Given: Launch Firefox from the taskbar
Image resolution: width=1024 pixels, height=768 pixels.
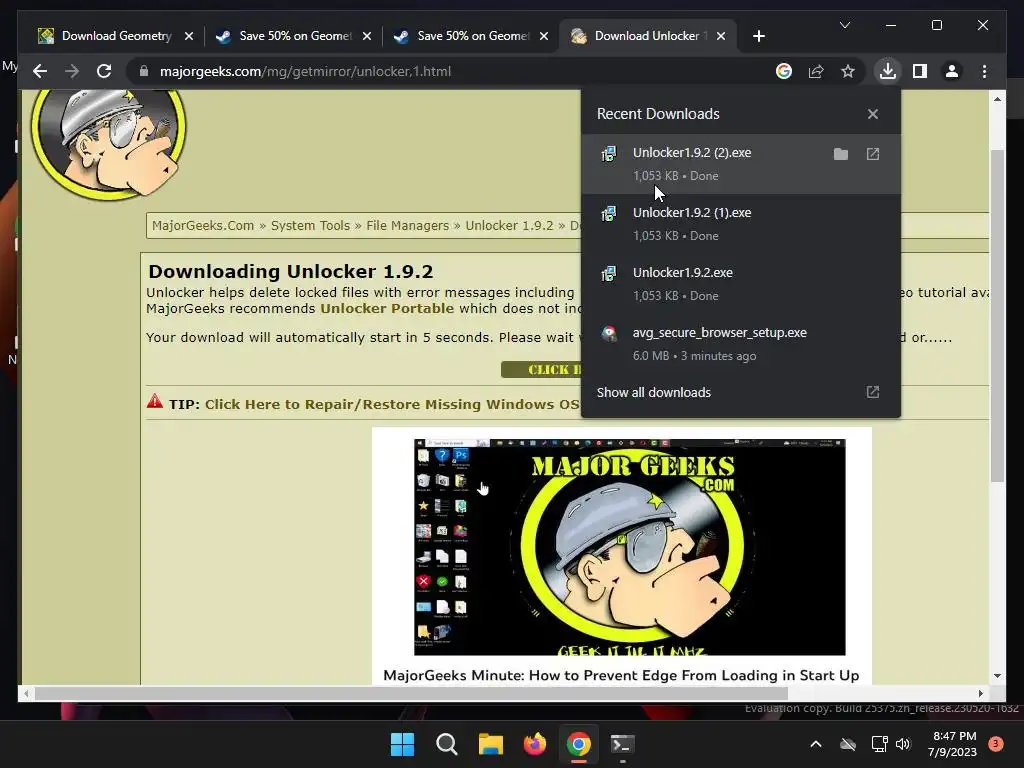Looking at the screenshot, I should click(x=535, y=744).
